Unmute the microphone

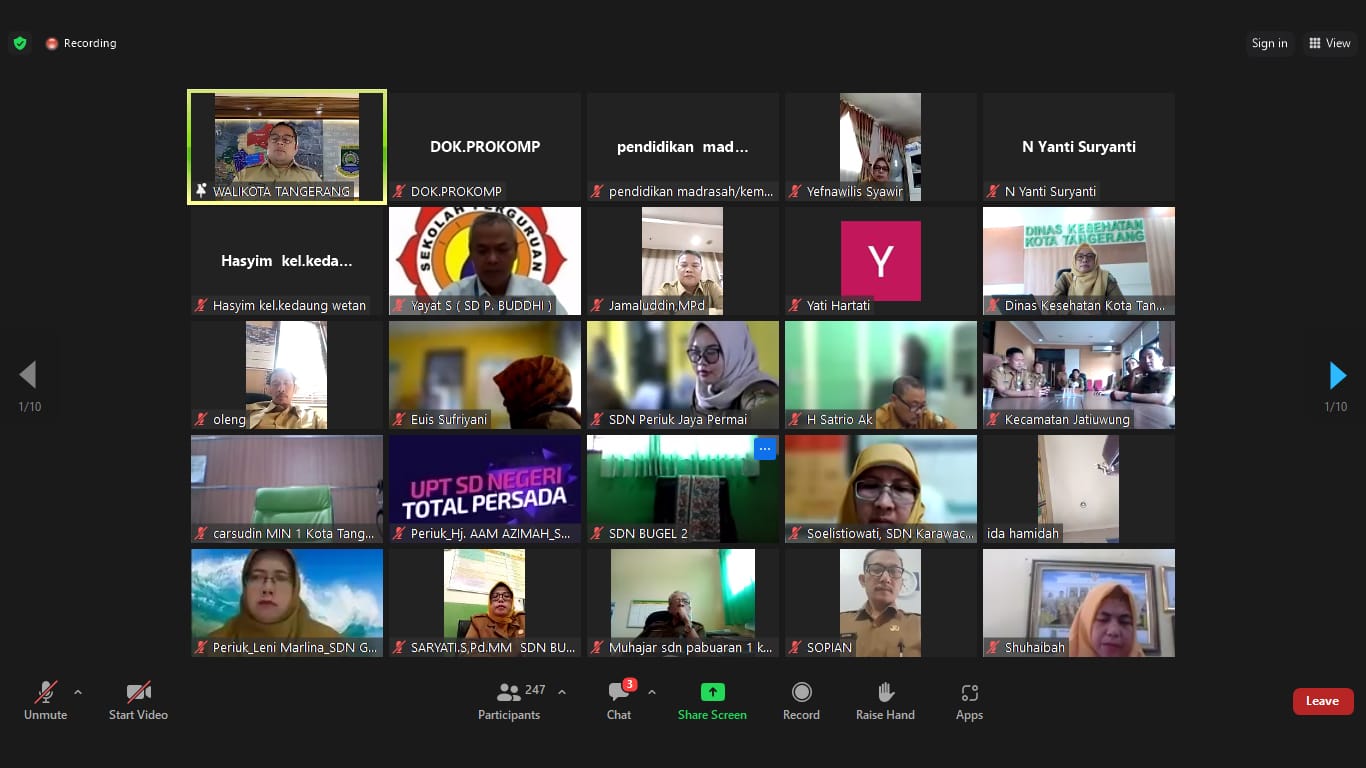45,692
